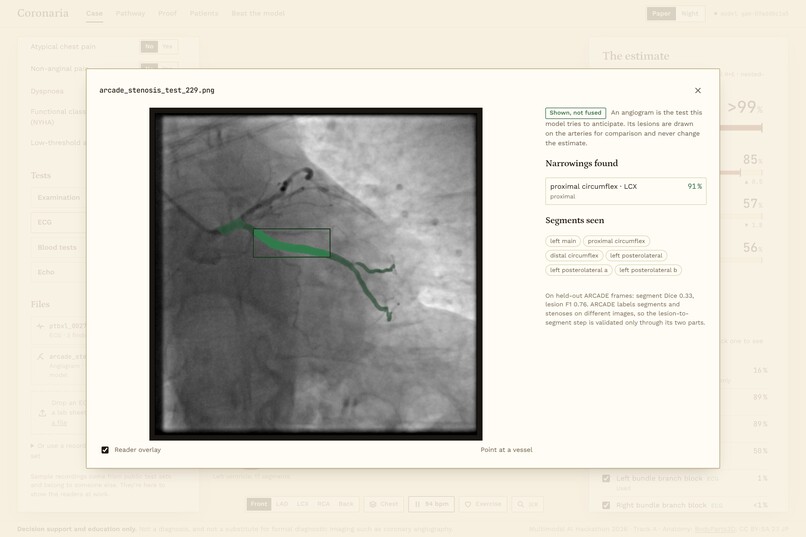Click the 'Segments seen' heading
This screenshot has width=806, height=537.
pos(575,220)
